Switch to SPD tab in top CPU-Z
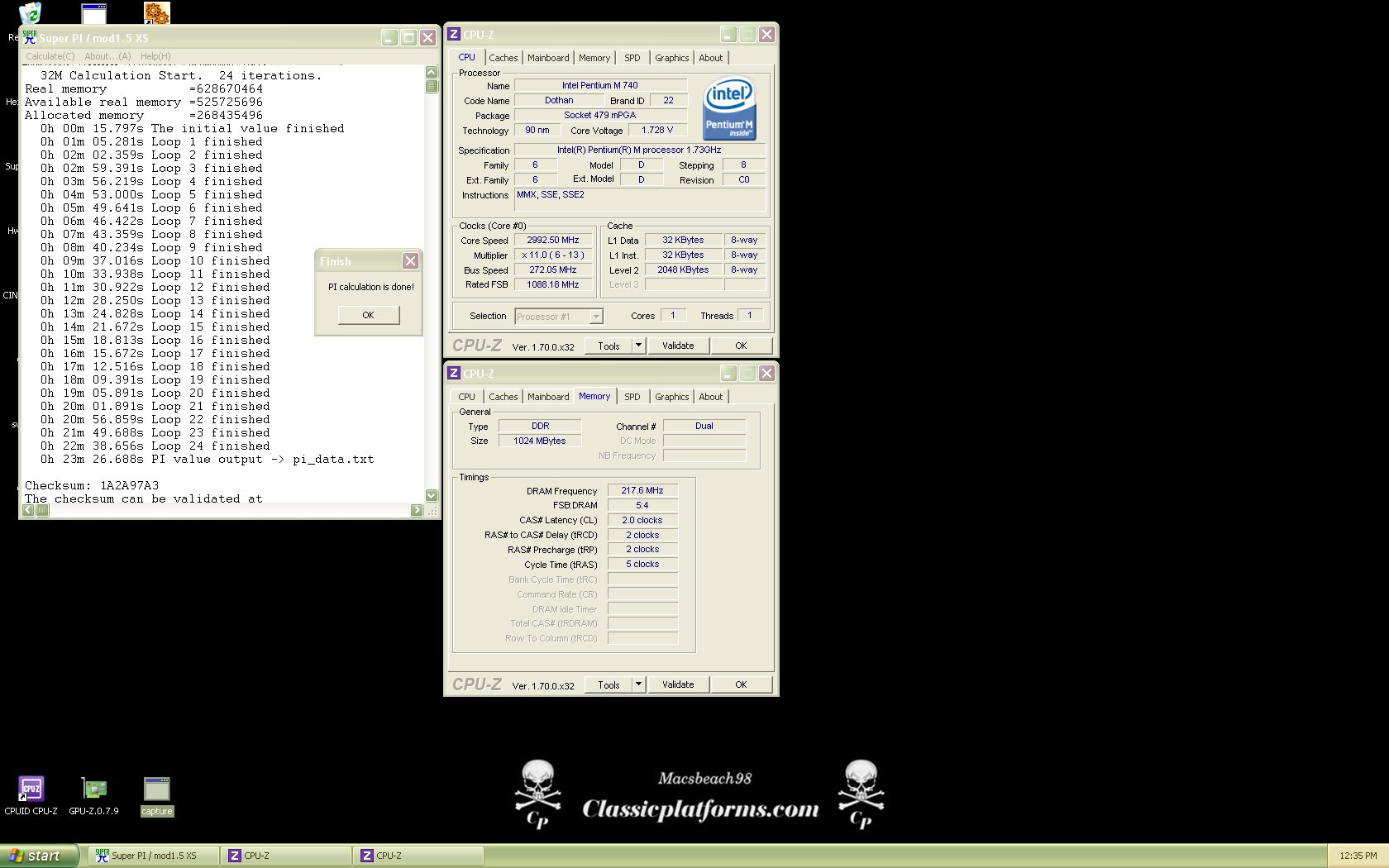 point(632,58)
